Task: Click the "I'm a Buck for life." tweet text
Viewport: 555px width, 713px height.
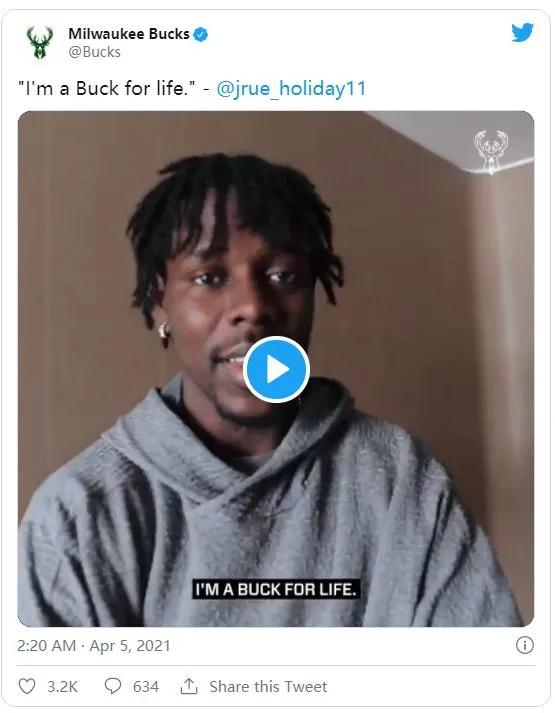Action: click(x=107, y=88)
